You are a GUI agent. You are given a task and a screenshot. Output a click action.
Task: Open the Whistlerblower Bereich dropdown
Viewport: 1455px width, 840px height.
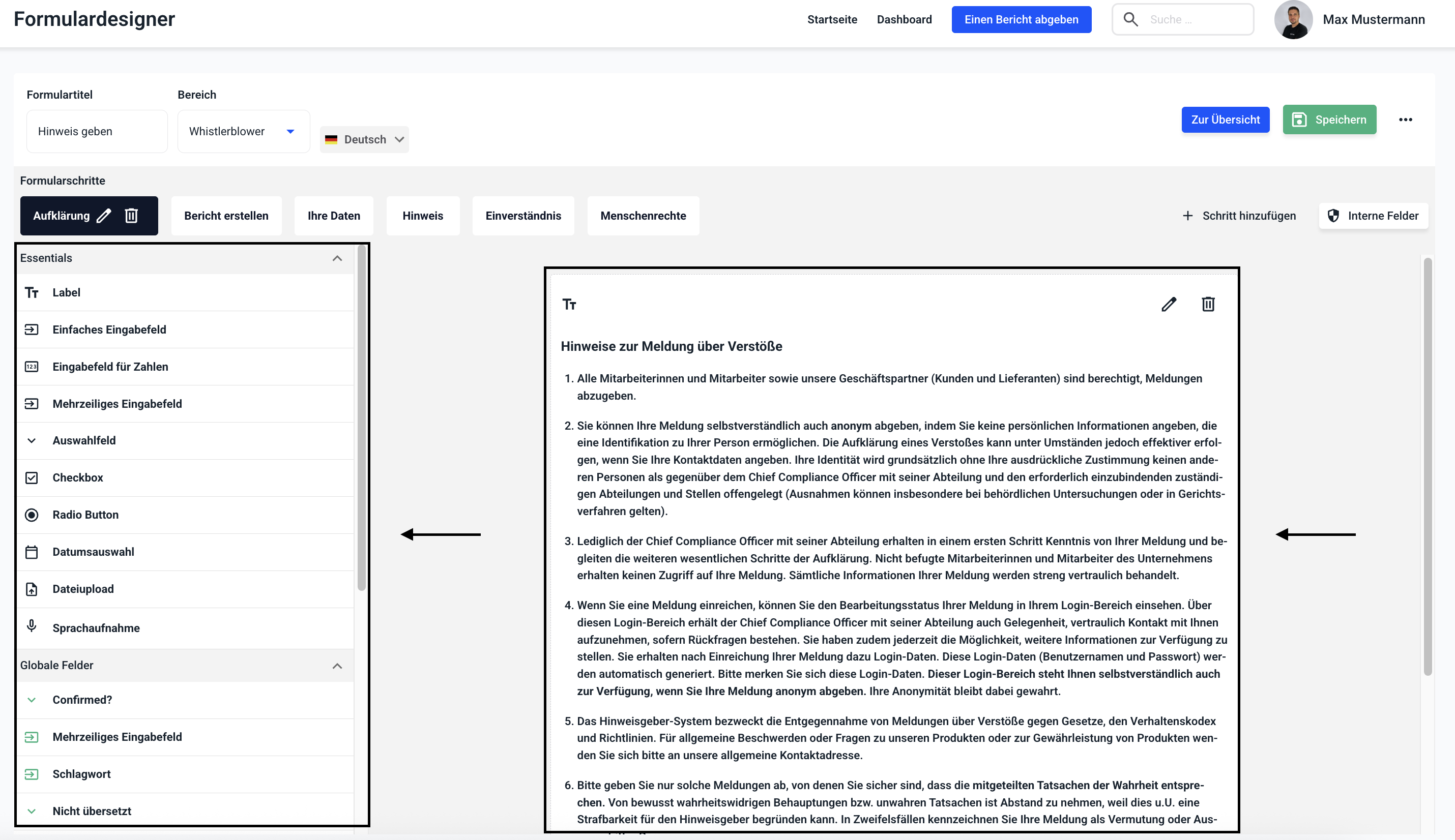[x=243, y=132]
